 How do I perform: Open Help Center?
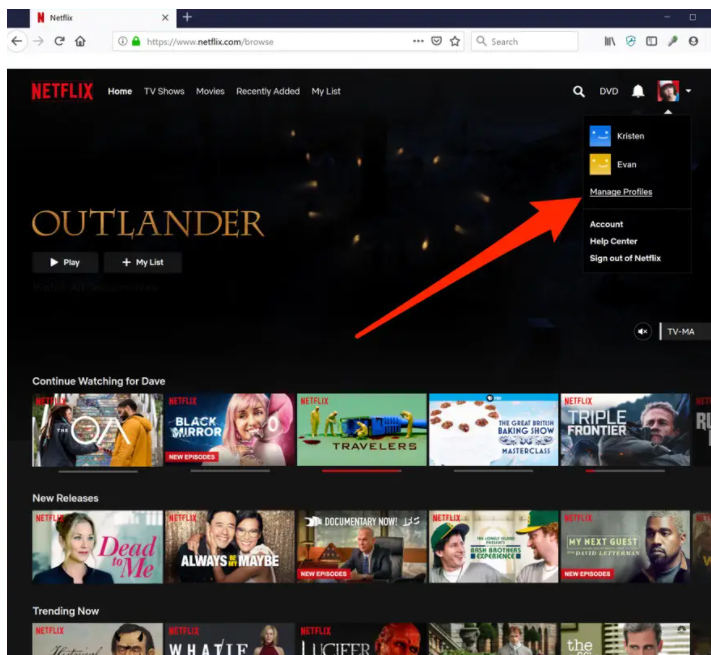click(x=613, y=241)
